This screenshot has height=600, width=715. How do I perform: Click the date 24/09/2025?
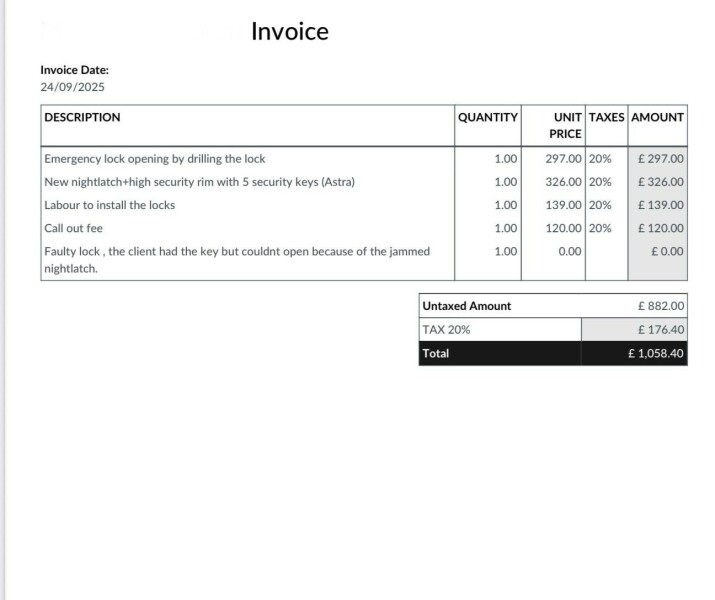(72, 87)
